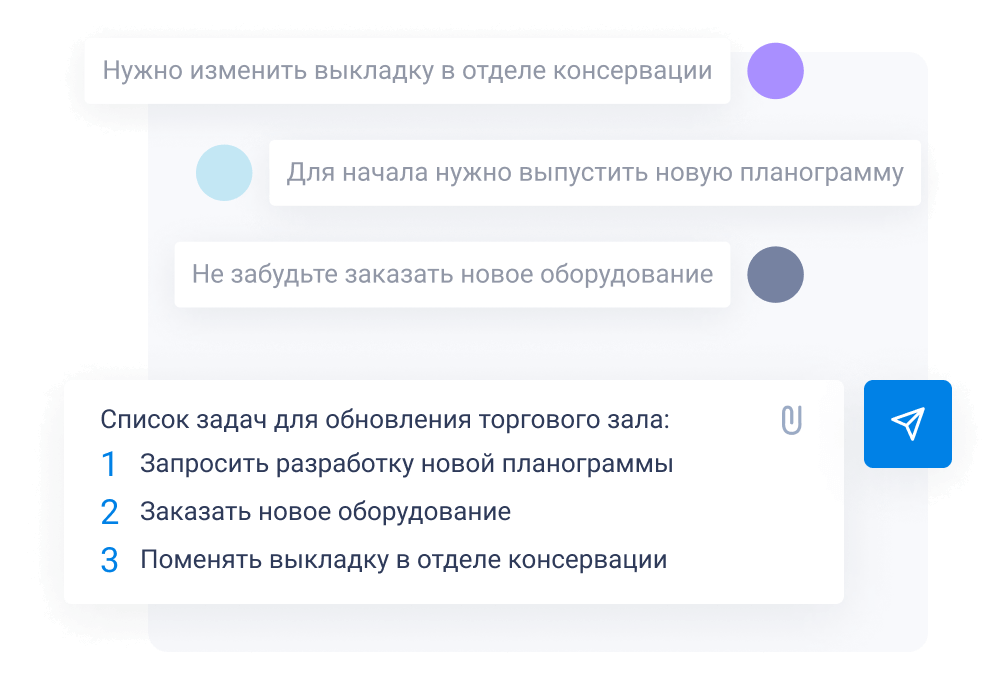
Task: Place cursor after "оборудование" in the second task
Action: tap(513, 513)
